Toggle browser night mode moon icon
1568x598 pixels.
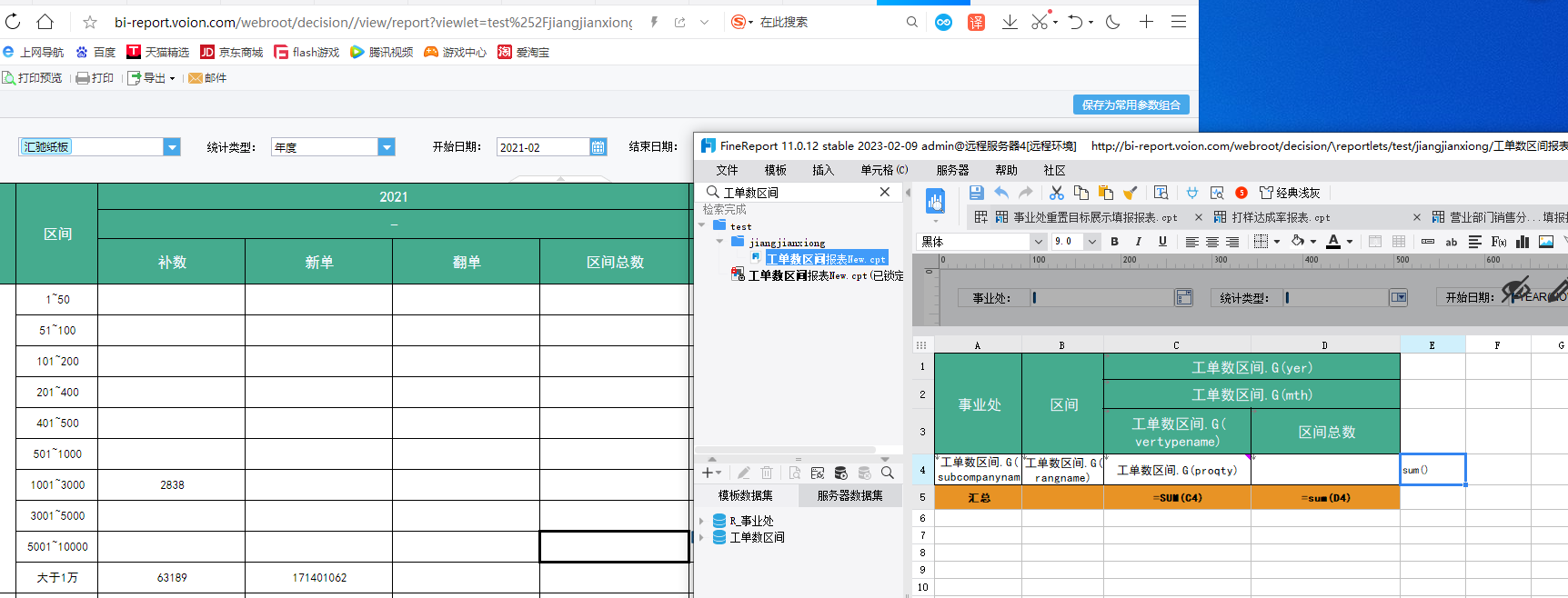[1112, 22]
